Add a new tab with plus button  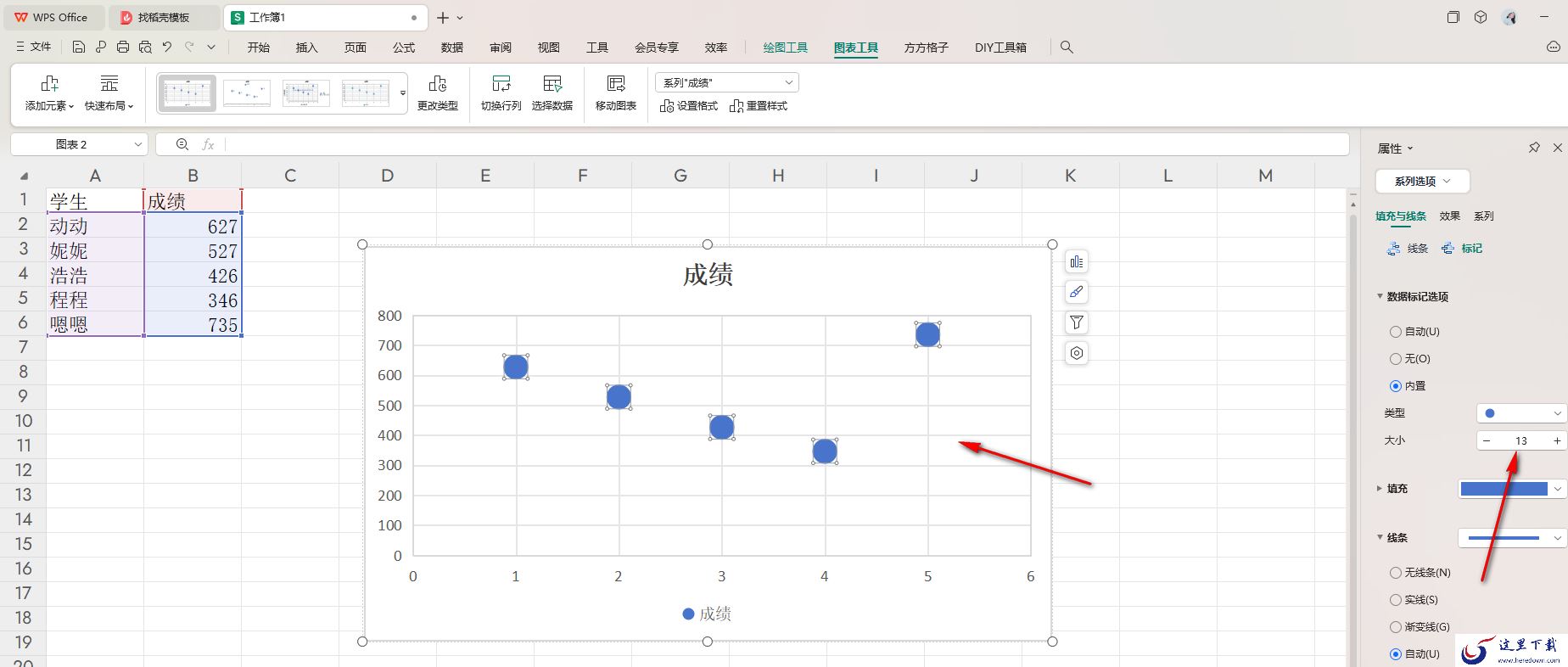pos(443,17)
